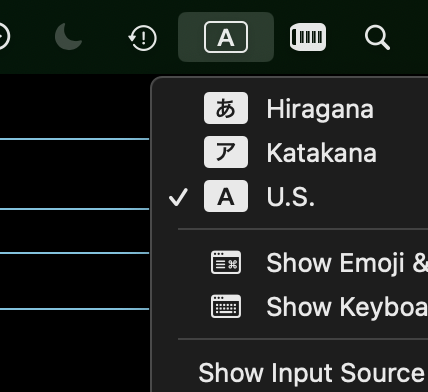Viewport: 428px width, 392px height.
Task: Click Show Input Source menu entry
Action: 289,373
